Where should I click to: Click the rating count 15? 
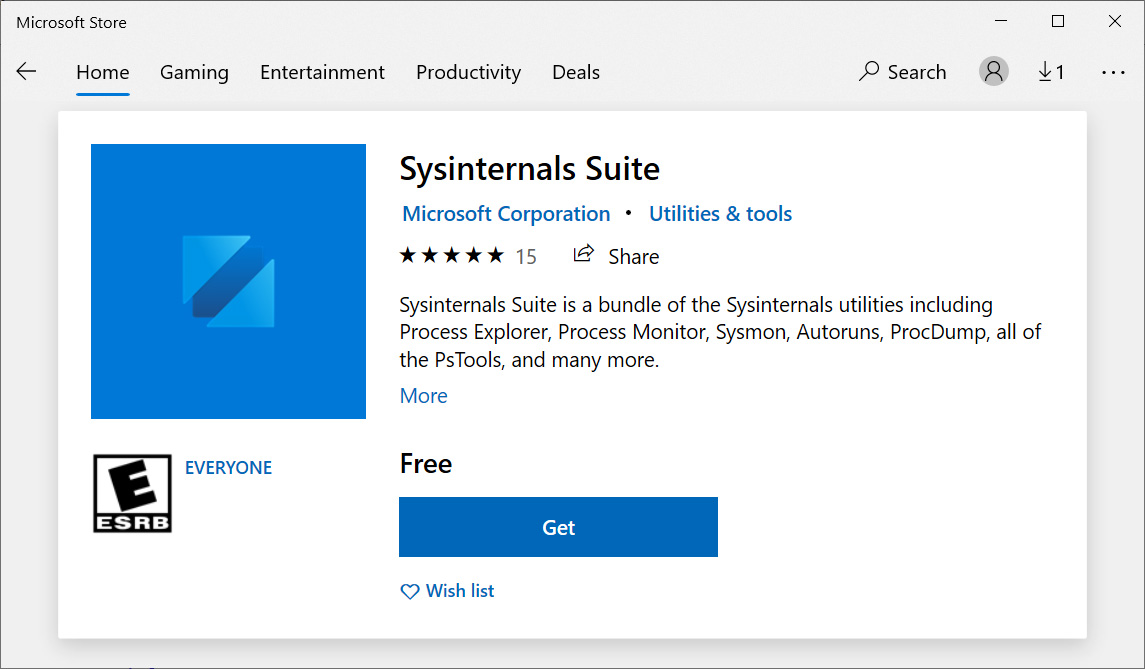coord(526,256)
